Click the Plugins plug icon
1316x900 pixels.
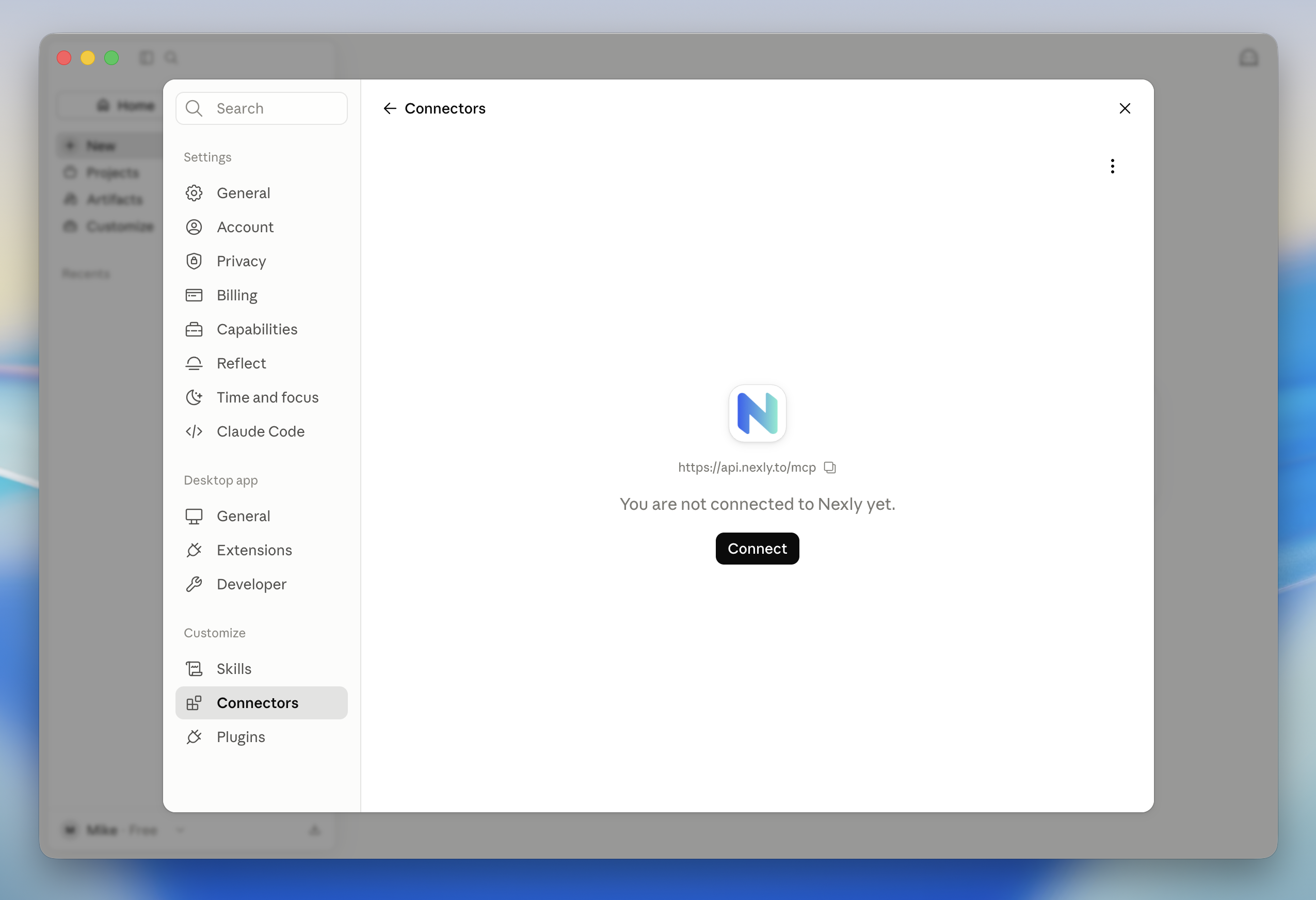(x=194, y=737)
